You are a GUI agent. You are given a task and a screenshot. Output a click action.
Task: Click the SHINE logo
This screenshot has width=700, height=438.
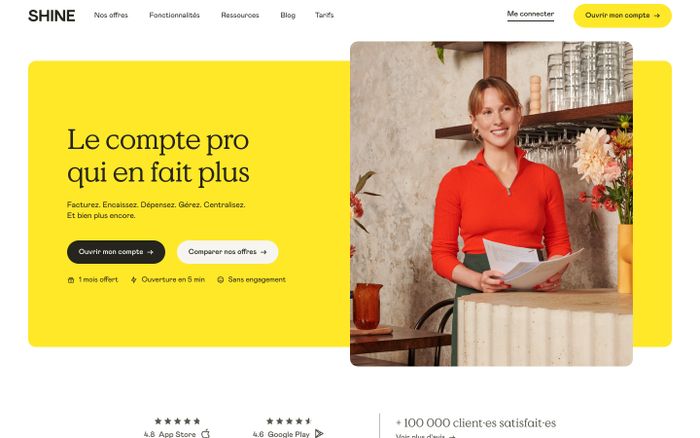(52, 16)
